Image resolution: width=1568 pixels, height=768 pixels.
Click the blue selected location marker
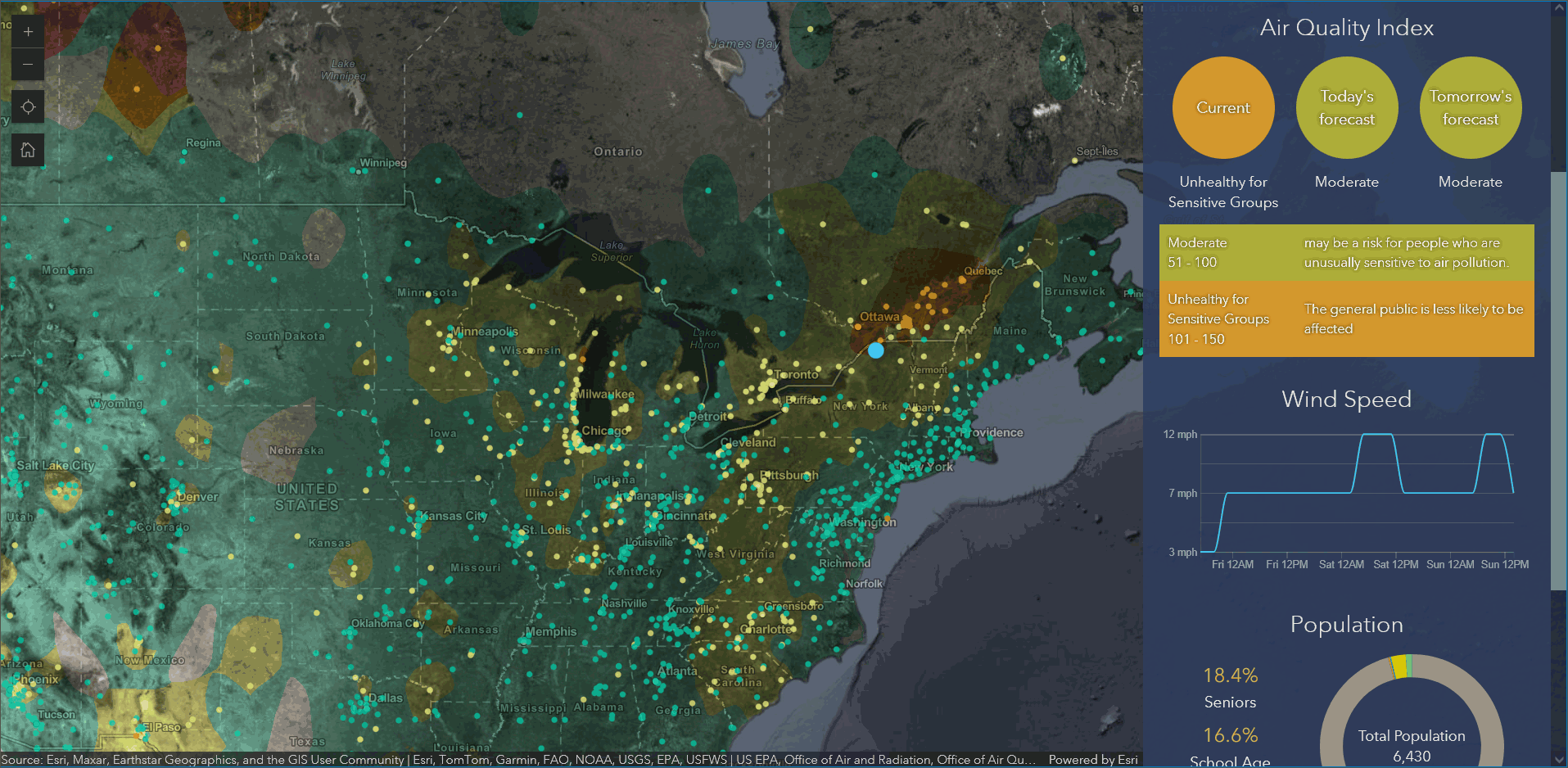875,350
